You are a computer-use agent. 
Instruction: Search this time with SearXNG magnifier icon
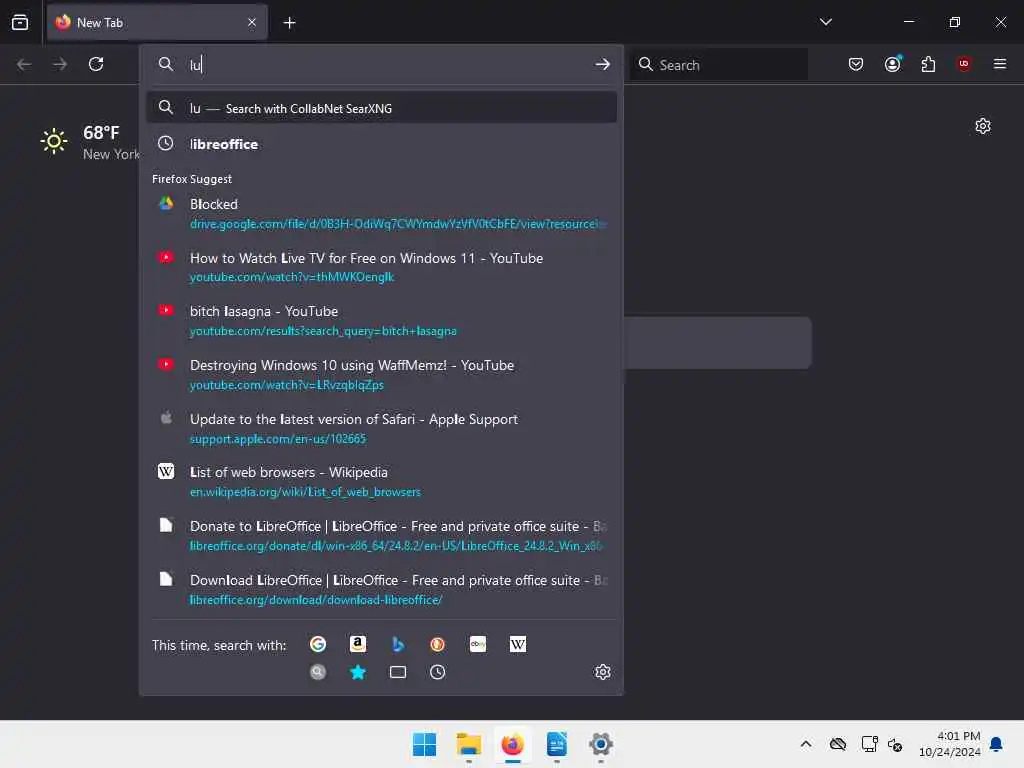pos(318,672)
